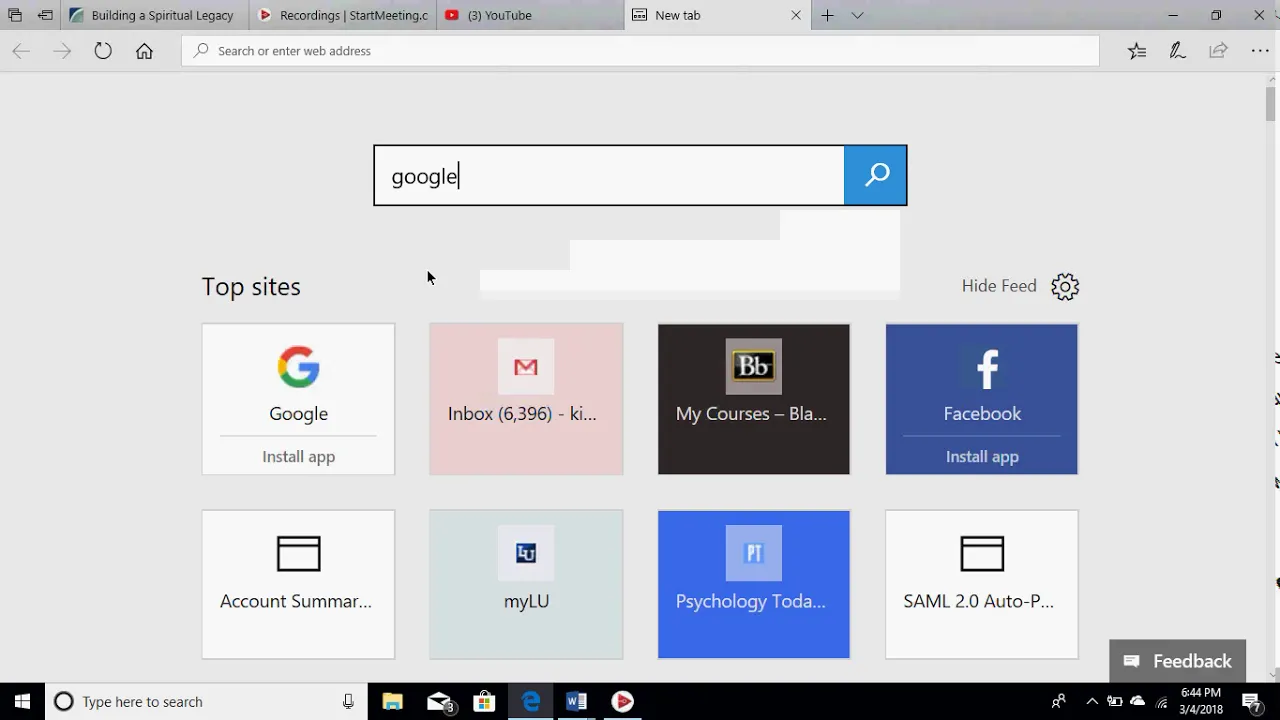Open the Facebook top site tile
The image size is (1280, 720).
tap(982, 399)
